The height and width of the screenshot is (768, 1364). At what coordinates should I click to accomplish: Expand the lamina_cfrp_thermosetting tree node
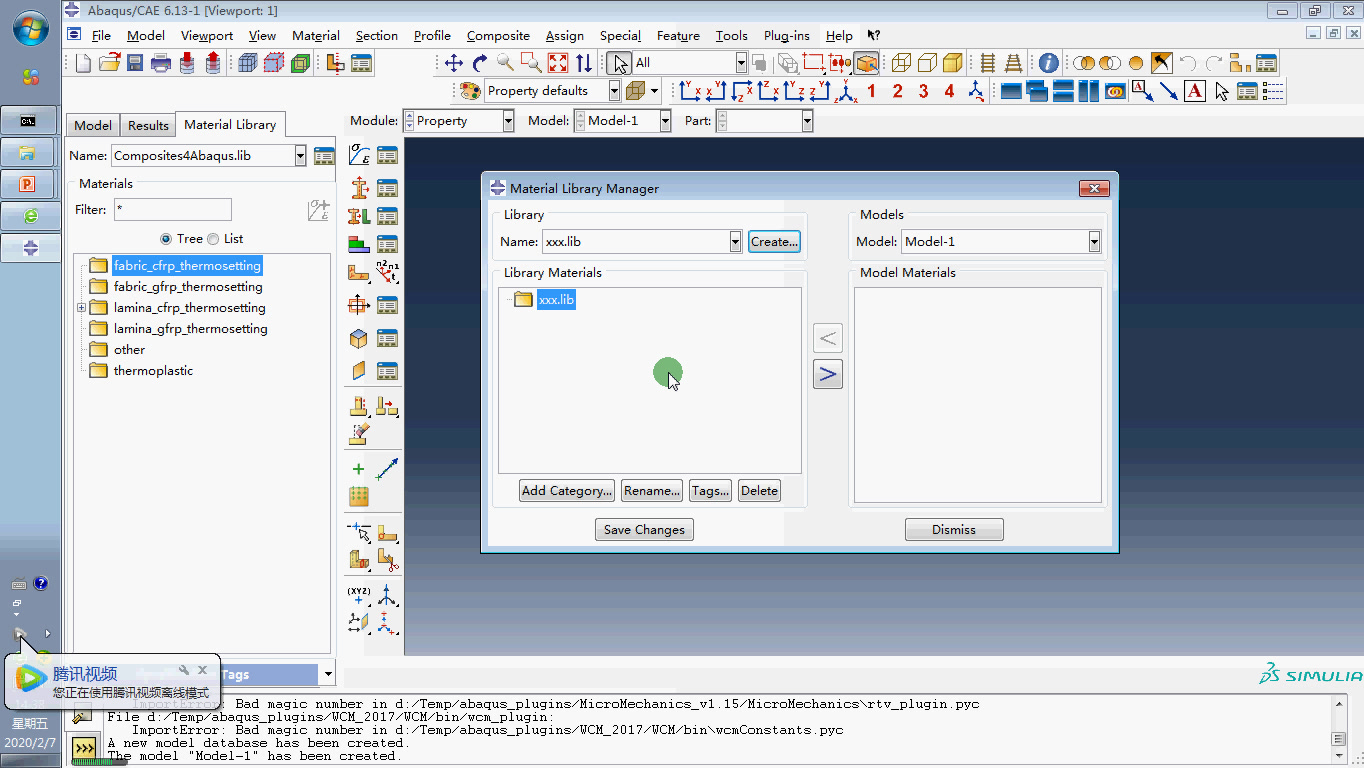click(x=81, y=308)
